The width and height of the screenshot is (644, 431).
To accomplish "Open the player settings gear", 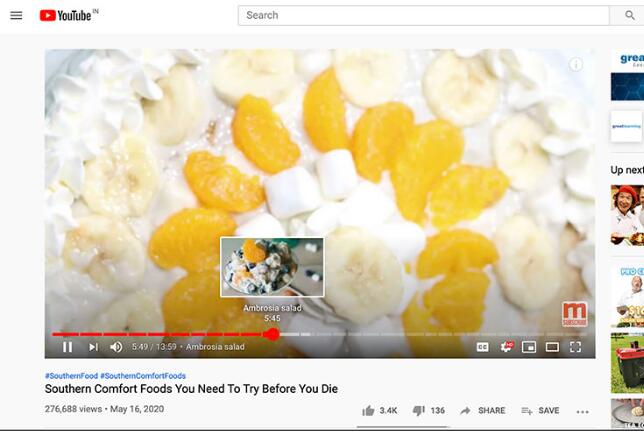I will (506, 347).
